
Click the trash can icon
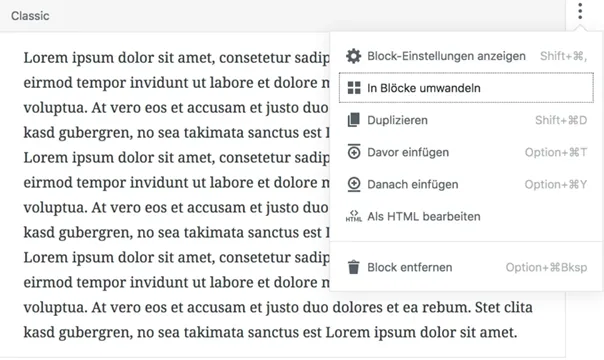(354, 267)
